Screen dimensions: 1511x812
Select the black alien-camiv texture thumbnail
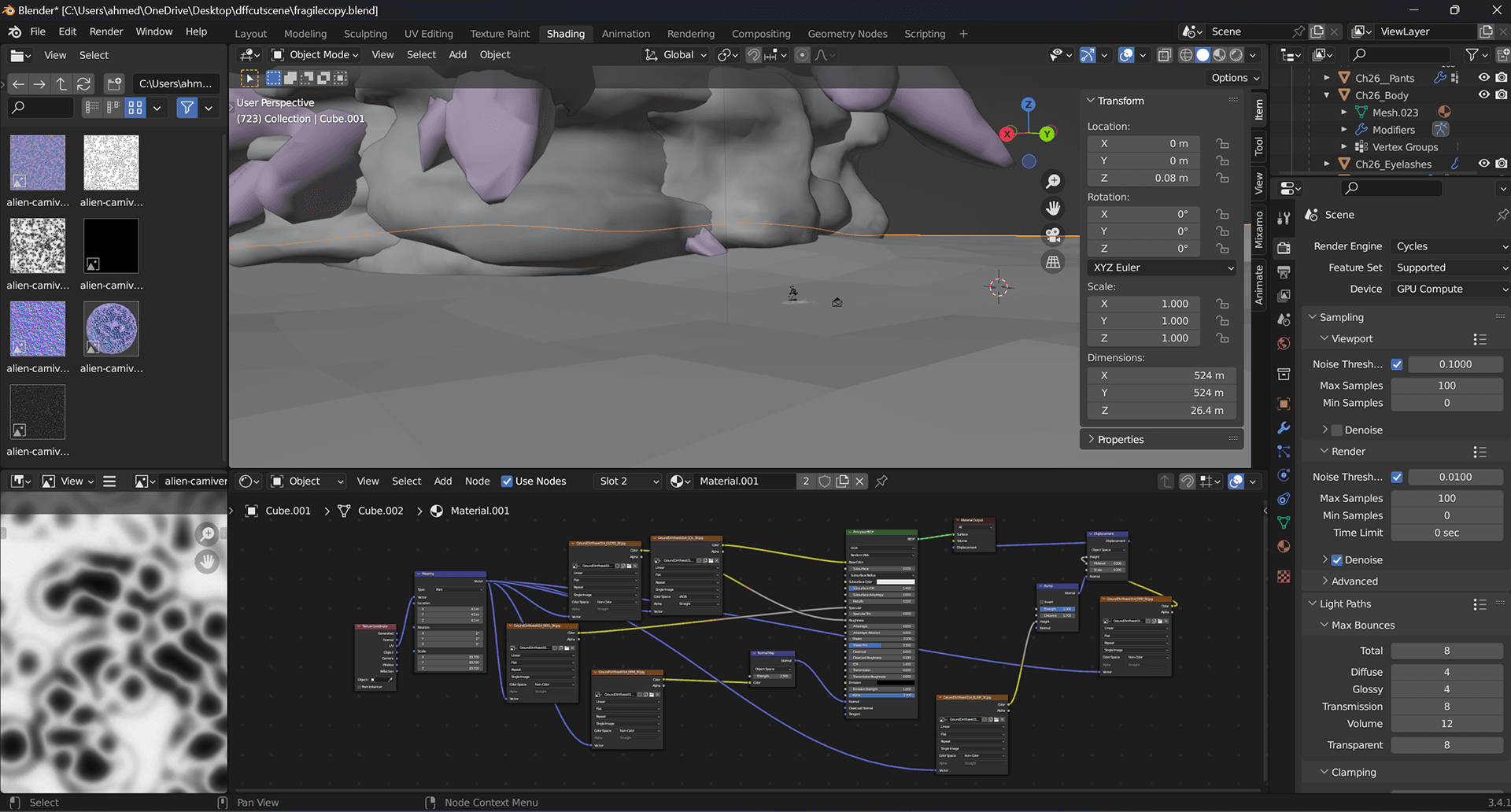pos(111,246)
